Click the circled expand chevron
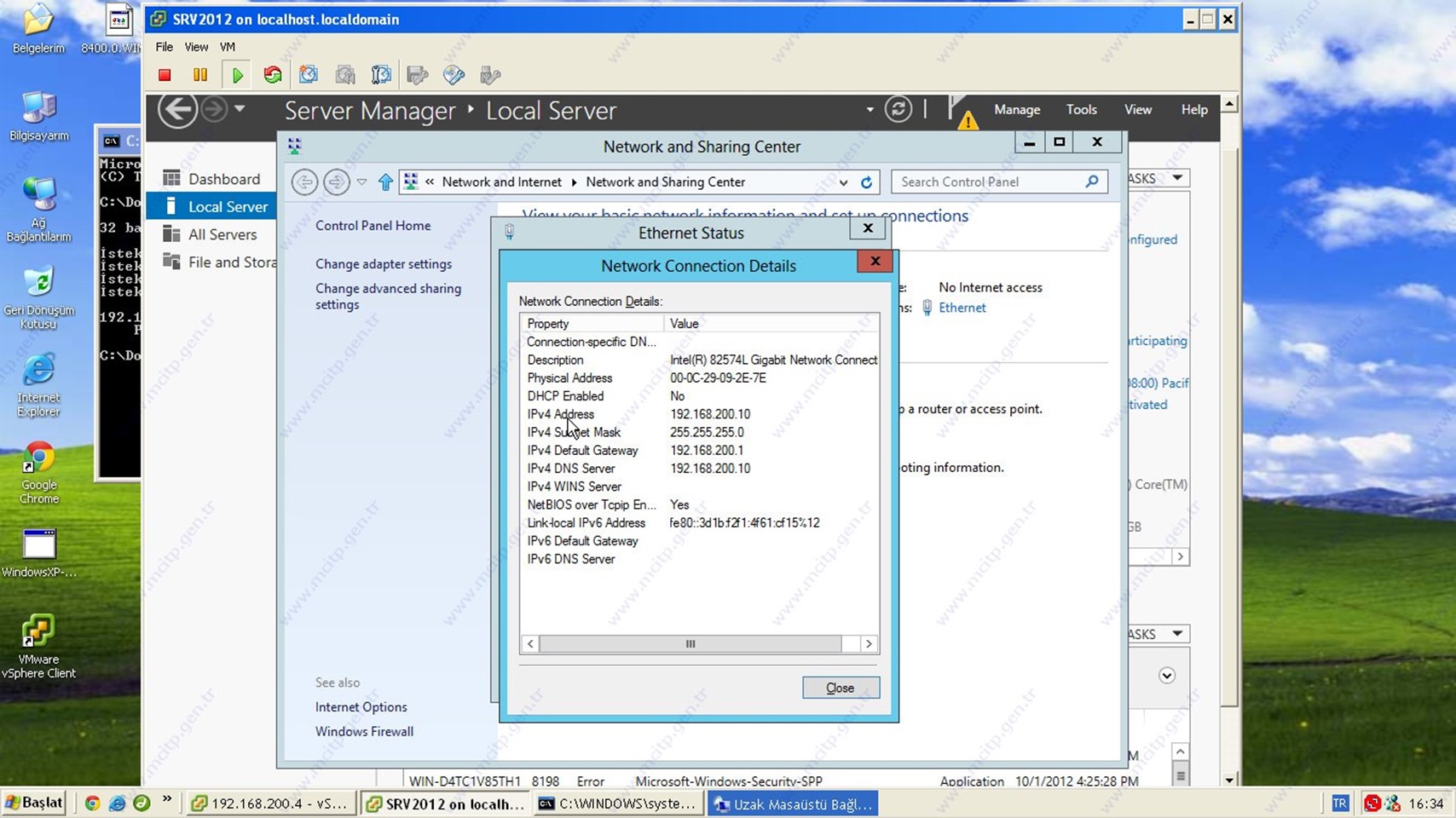The height and width of the screenshot is (818, 1456). (x=1167, y=676)
